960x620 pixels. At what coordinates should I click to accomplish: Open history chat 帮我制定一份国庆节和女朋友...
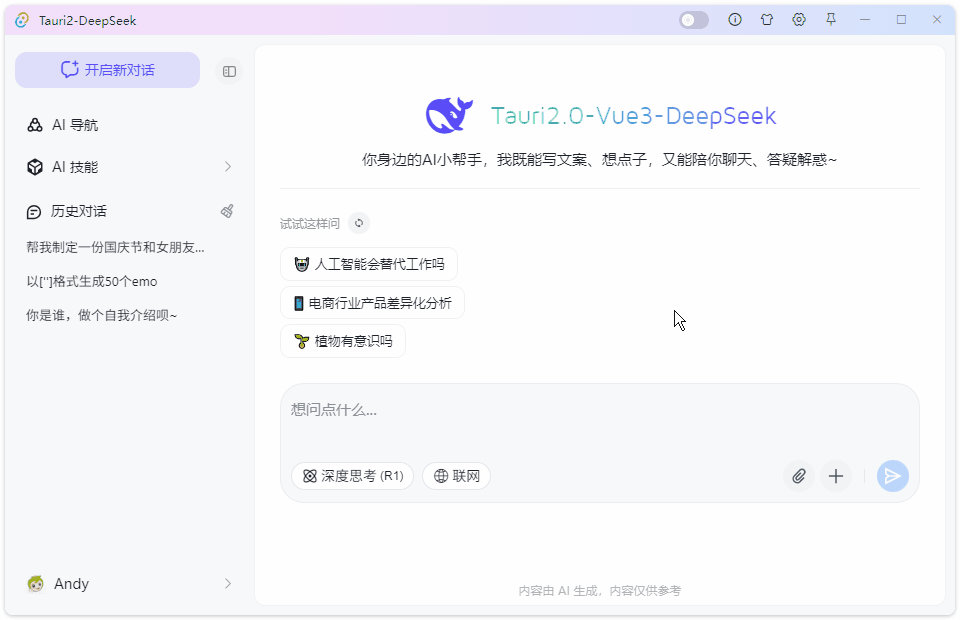pos(115,247)
